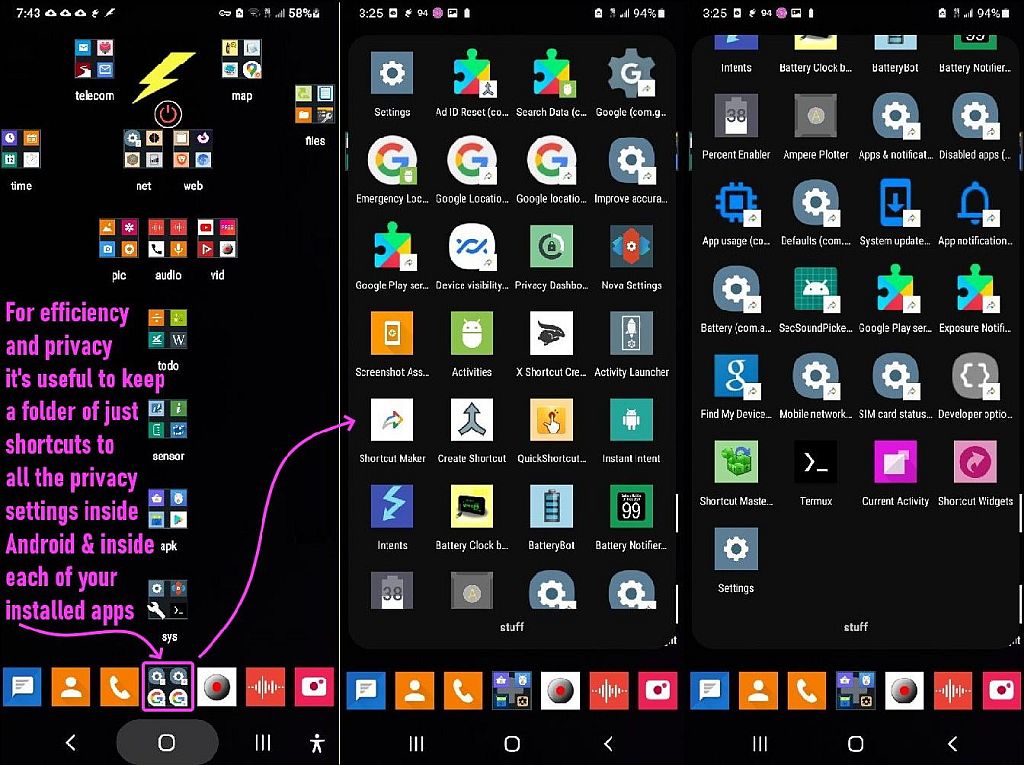Open Find My Device shortcut
This screenshot has height=765, width=1024.
point(736,376)
